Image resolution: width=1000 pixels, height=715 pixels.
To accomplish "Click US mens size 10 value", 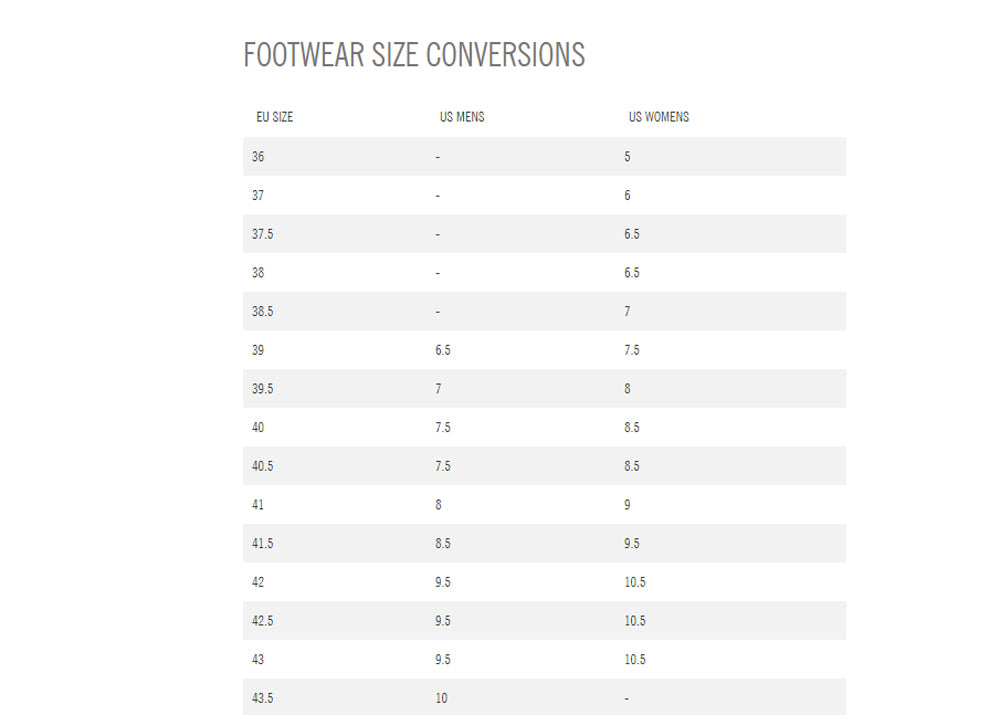I will [x=441, y=698].
